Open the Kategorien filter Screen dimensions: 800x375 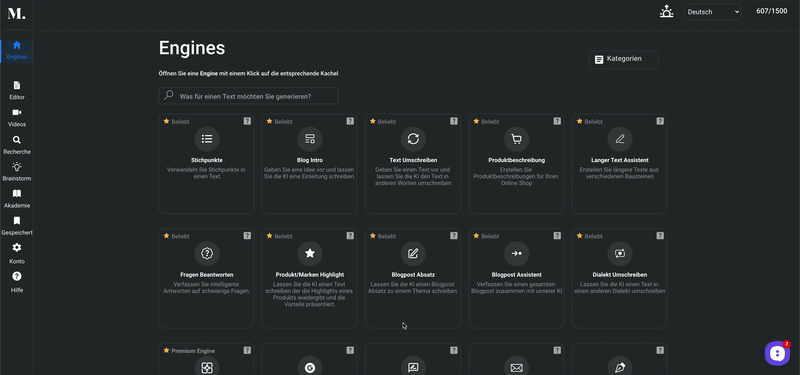click(x=623, y=59)
